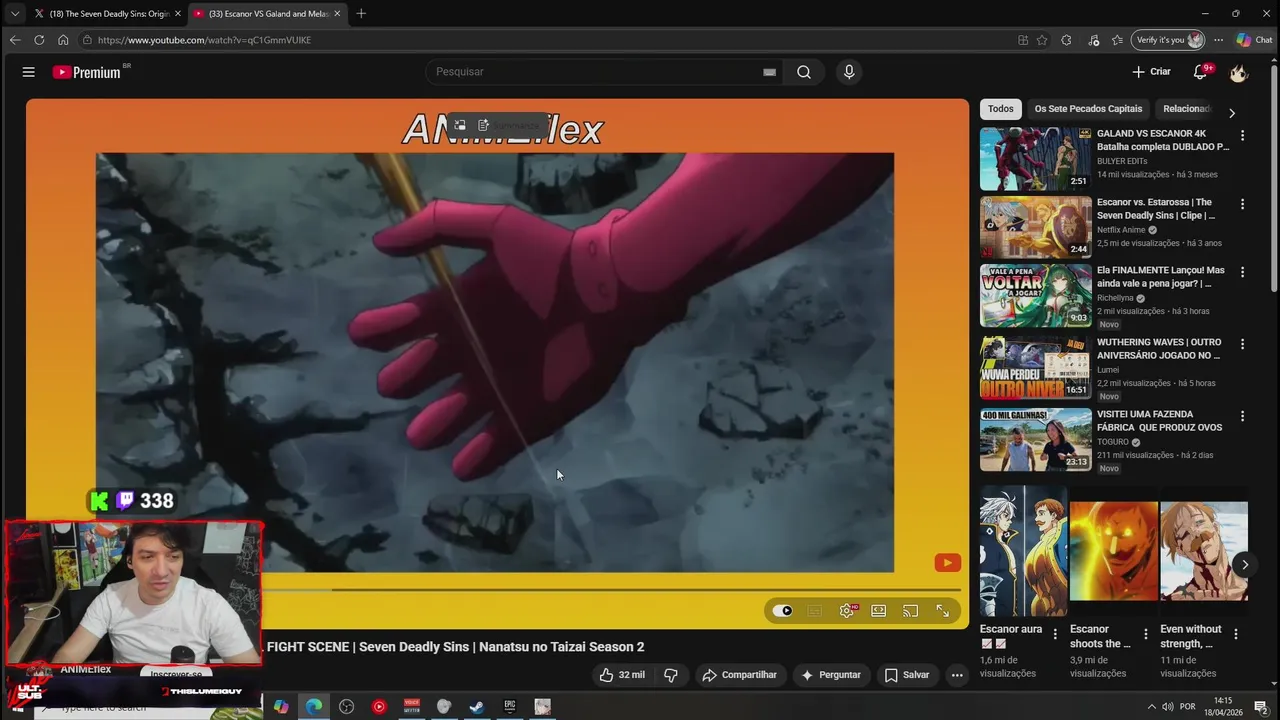Save video with Salvar button
Image resolution: width=1280 pixels, height=720 pixels.
click(x=907, y=675)
